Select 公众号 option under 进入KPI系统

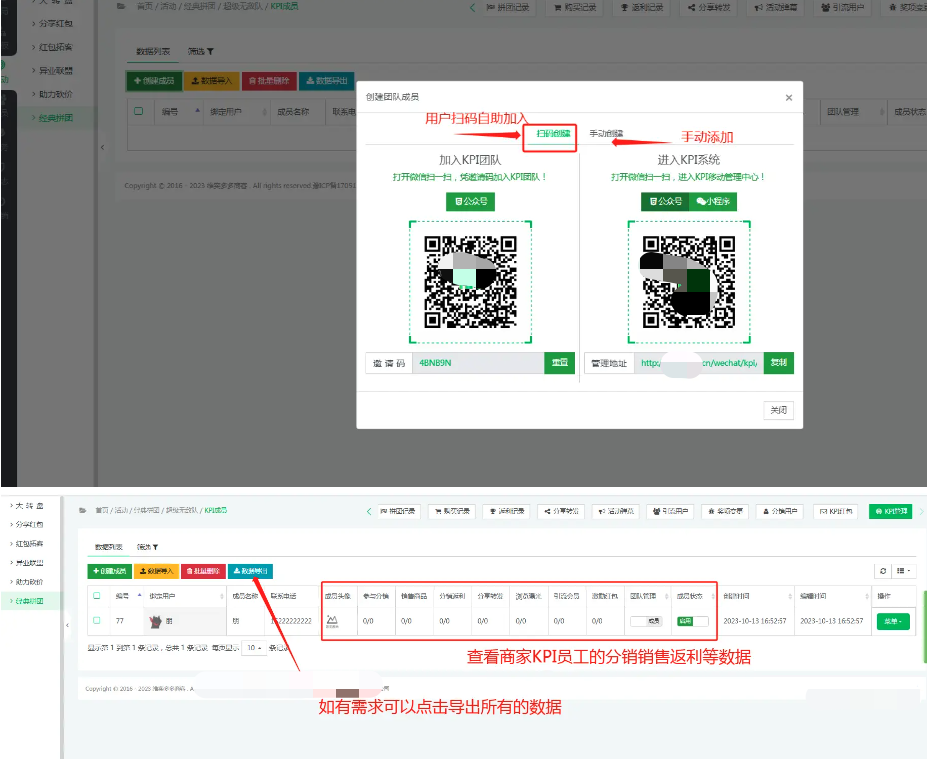click(x=665, y=202)
